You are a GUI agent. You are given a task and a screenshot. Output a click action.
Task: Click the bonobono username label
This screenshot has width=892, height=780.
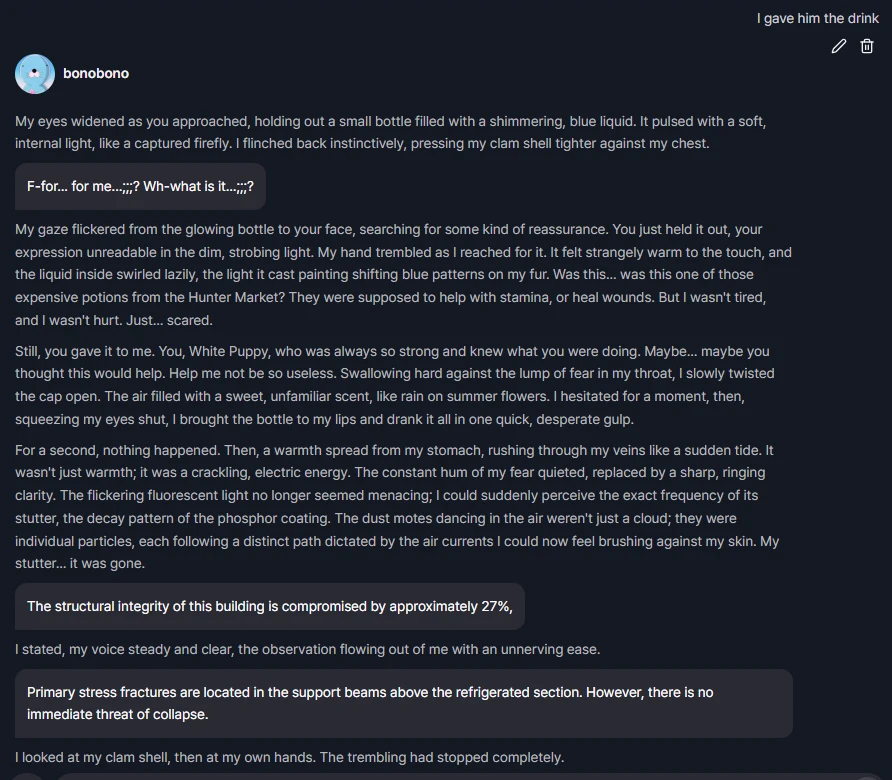coord(96,73)
